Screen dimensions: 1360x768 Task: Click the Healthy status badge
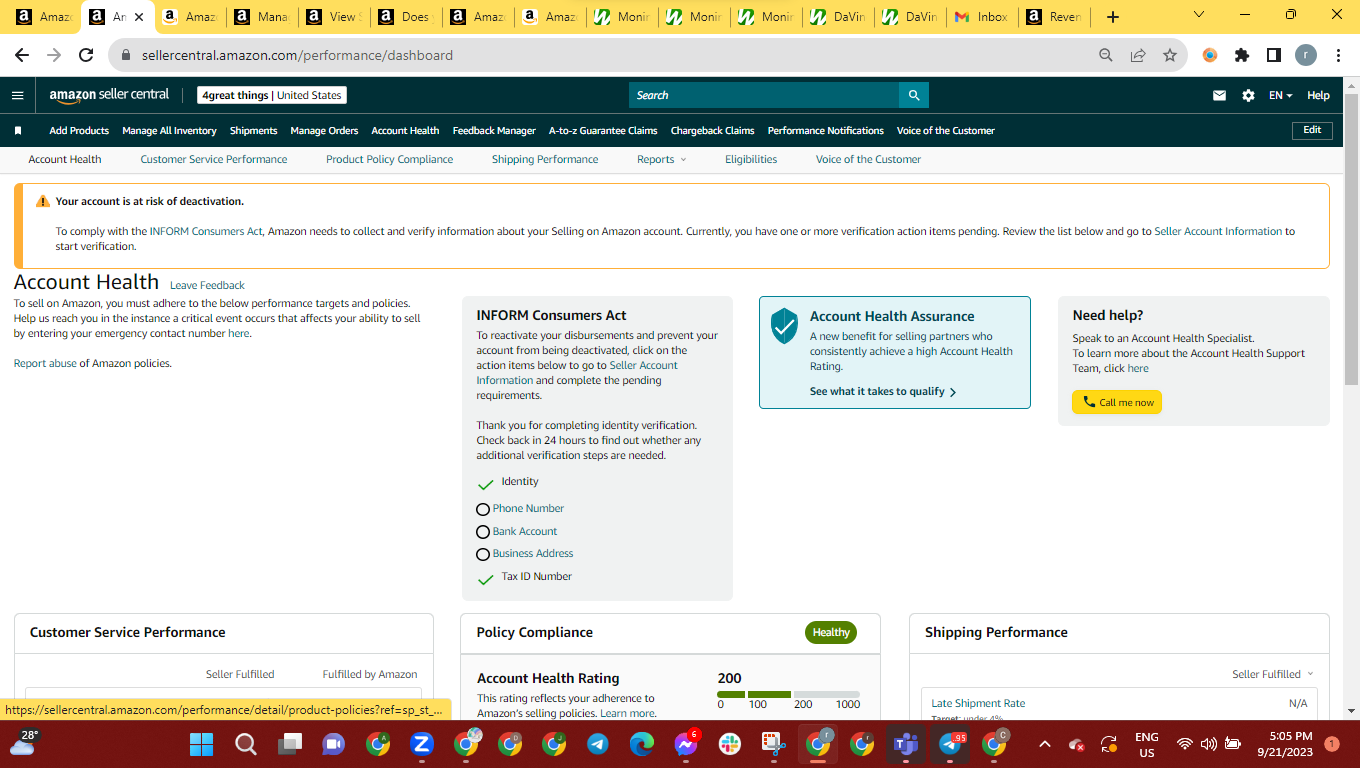tap(831, 632)
